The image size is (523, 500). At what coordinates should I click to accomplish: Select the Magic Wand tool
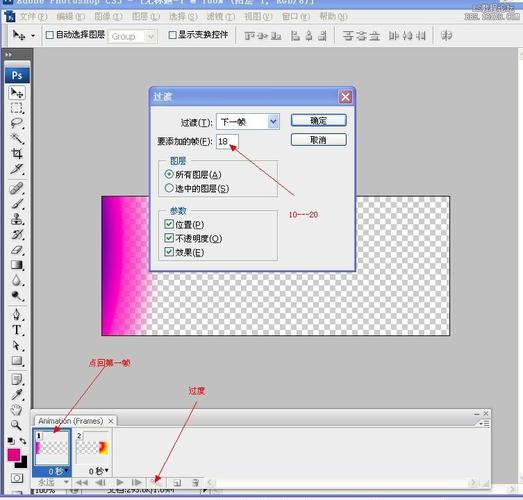pos(17,138)
